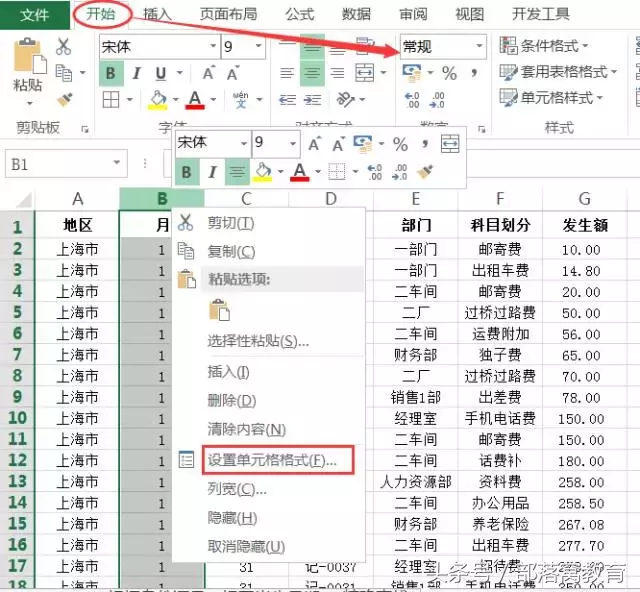Click the mini toolbar yellow fill color
Image resolution: width=640 pixels, height=592 pixels.
coord(263,172)
